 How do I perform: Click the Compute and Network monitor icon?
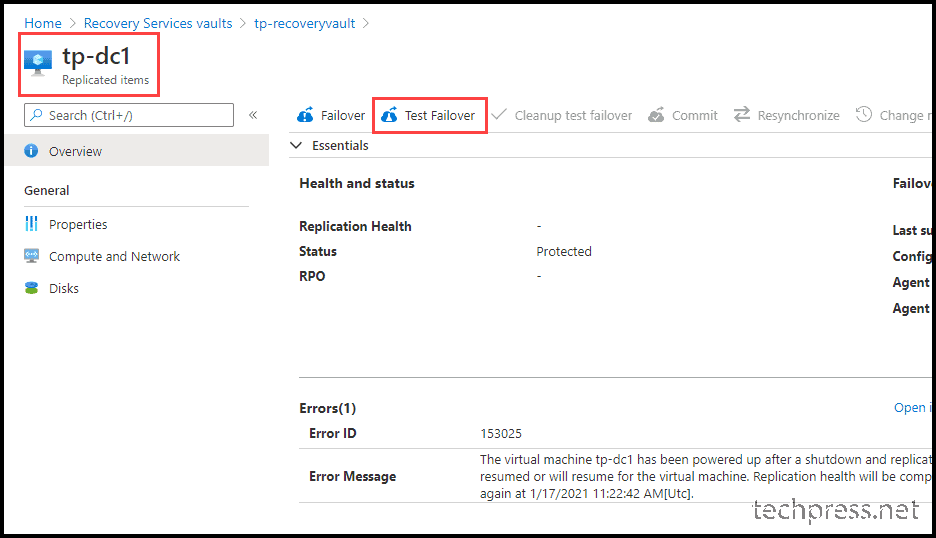pos(31,256)
